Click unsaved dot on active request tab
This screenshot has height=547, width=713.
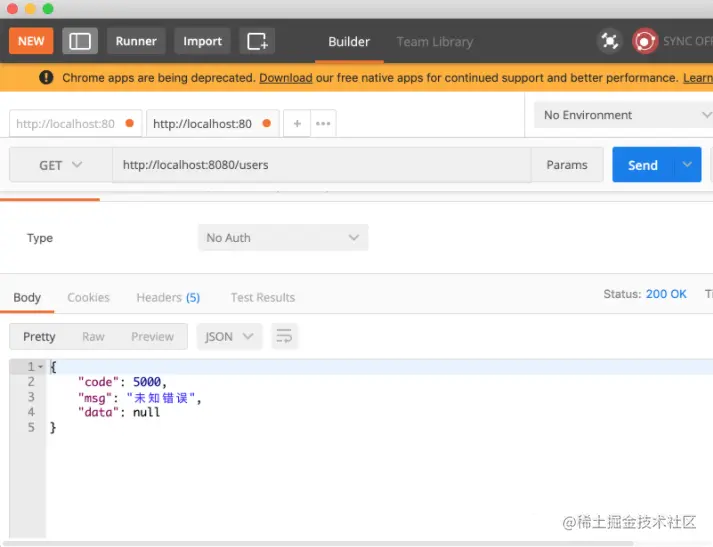coord(267,123)
